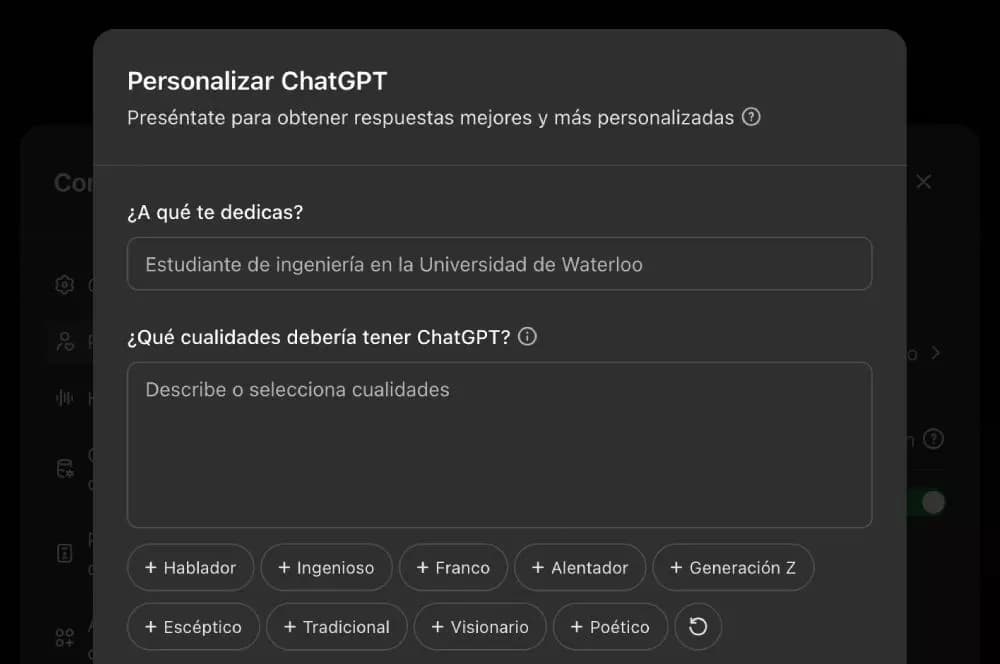This screenshot has height=664, width=1000.
Task: Select the person profile icon in the sidebar
Action: pyautogui.click(x=65, y=342)
